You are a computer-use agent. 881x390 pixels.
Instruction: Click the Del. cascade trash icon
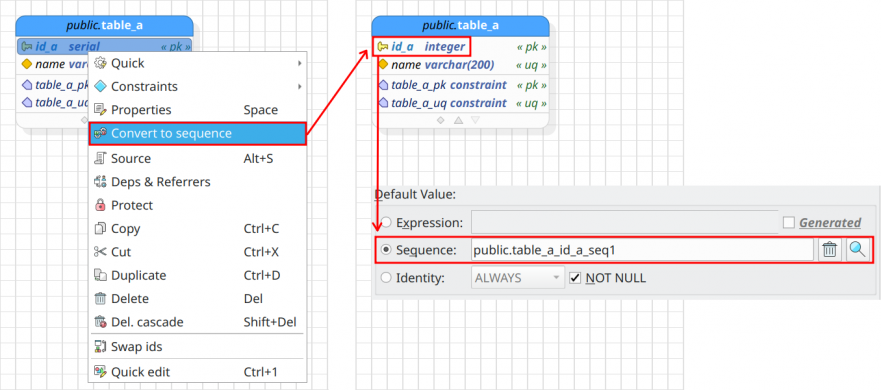pos(100,323)
